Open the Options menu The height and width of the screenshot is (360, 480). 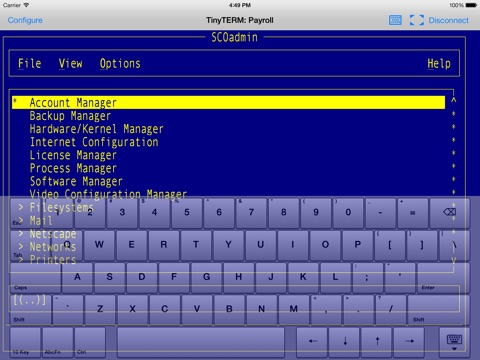pos(120,63)
